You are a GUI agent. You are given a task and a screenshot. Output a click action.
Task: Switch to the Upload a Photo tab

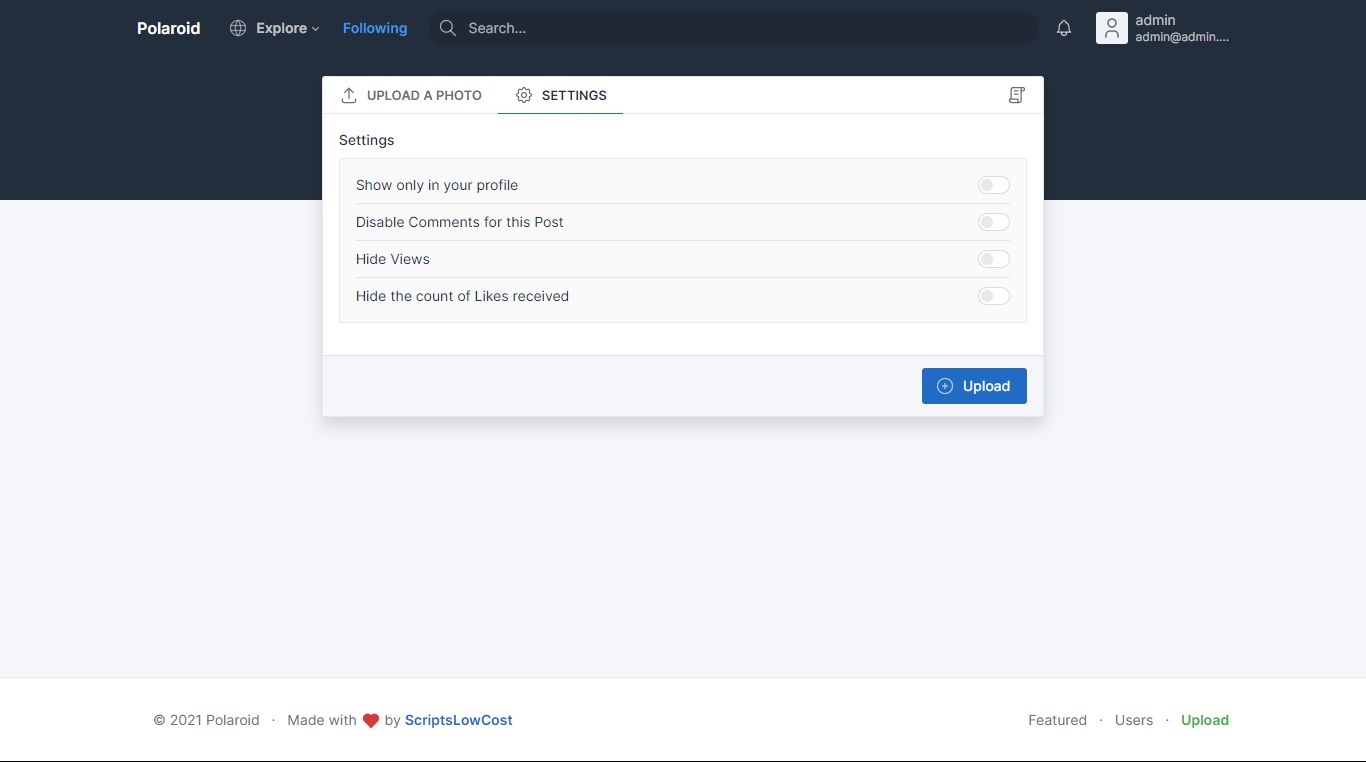click(x=412, y=95)
